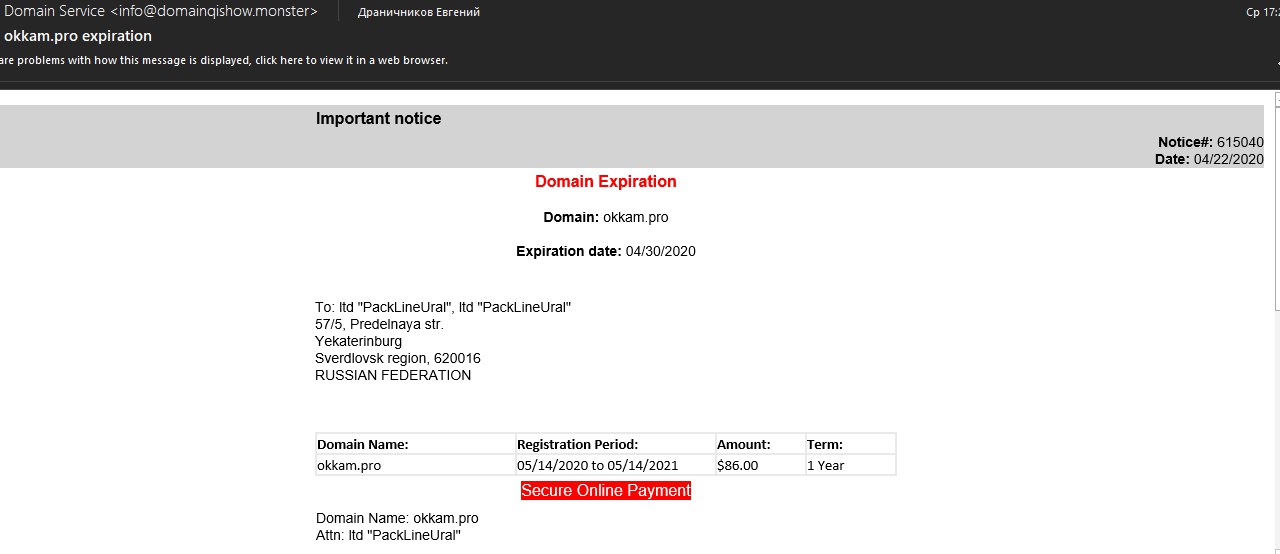Screen dimensions: 1280x554
Task: Click the red Secure Online Payment button
Action: (x=606, y=491)
